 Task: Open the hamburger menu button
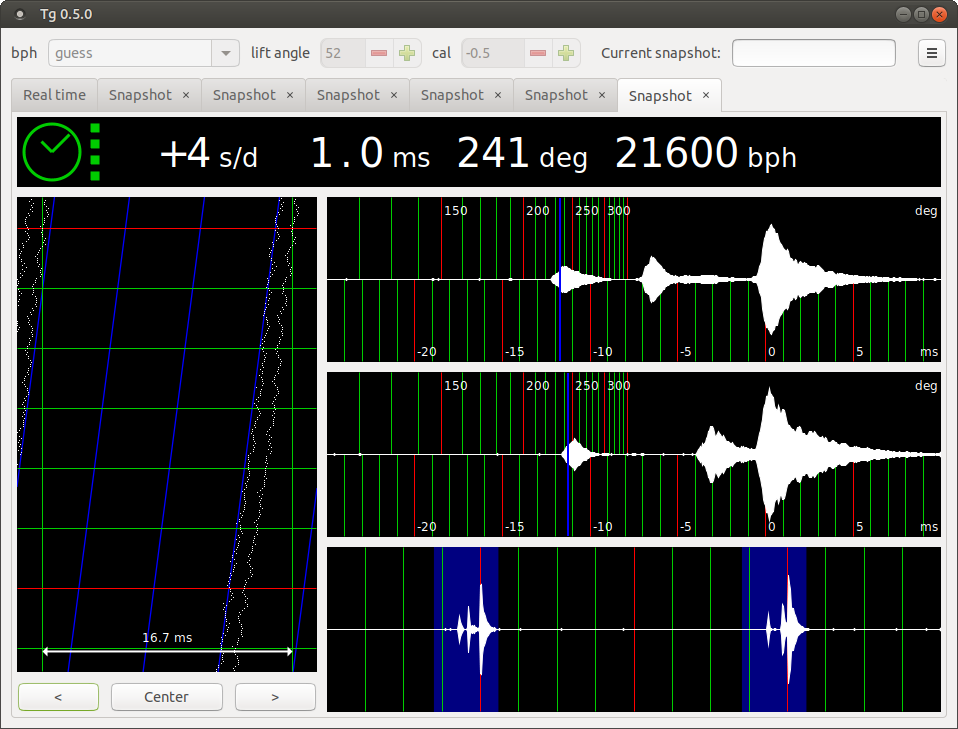point(931,53)
